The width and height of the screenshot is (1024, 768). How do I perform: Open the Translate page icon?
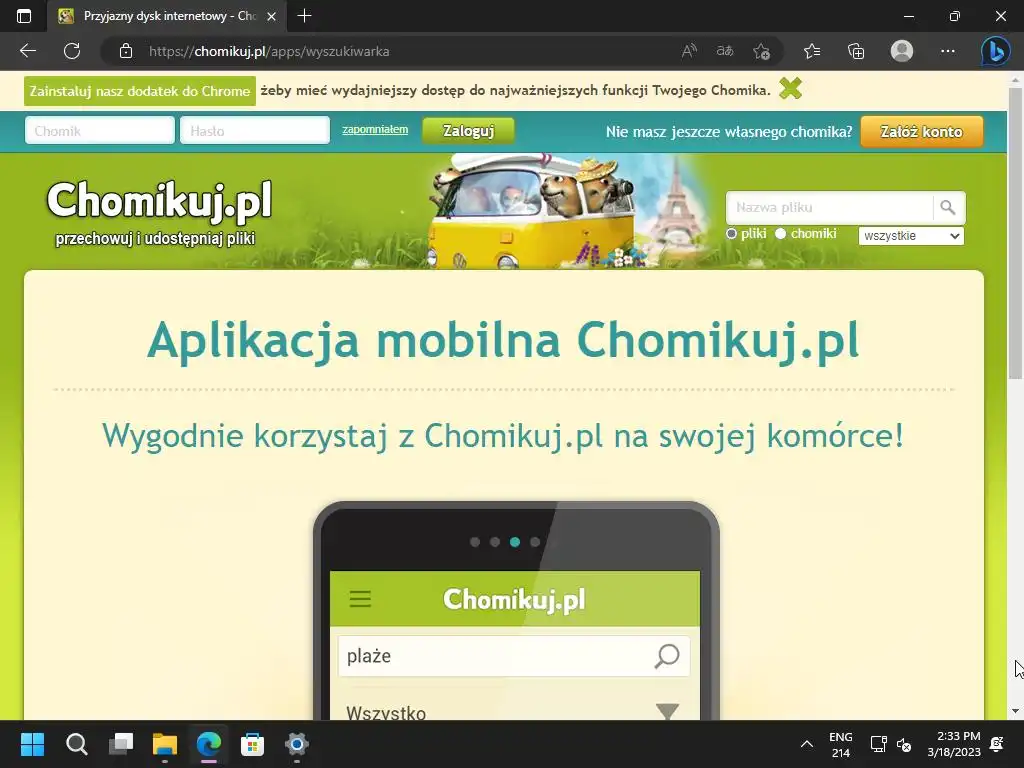coord(725,51)
